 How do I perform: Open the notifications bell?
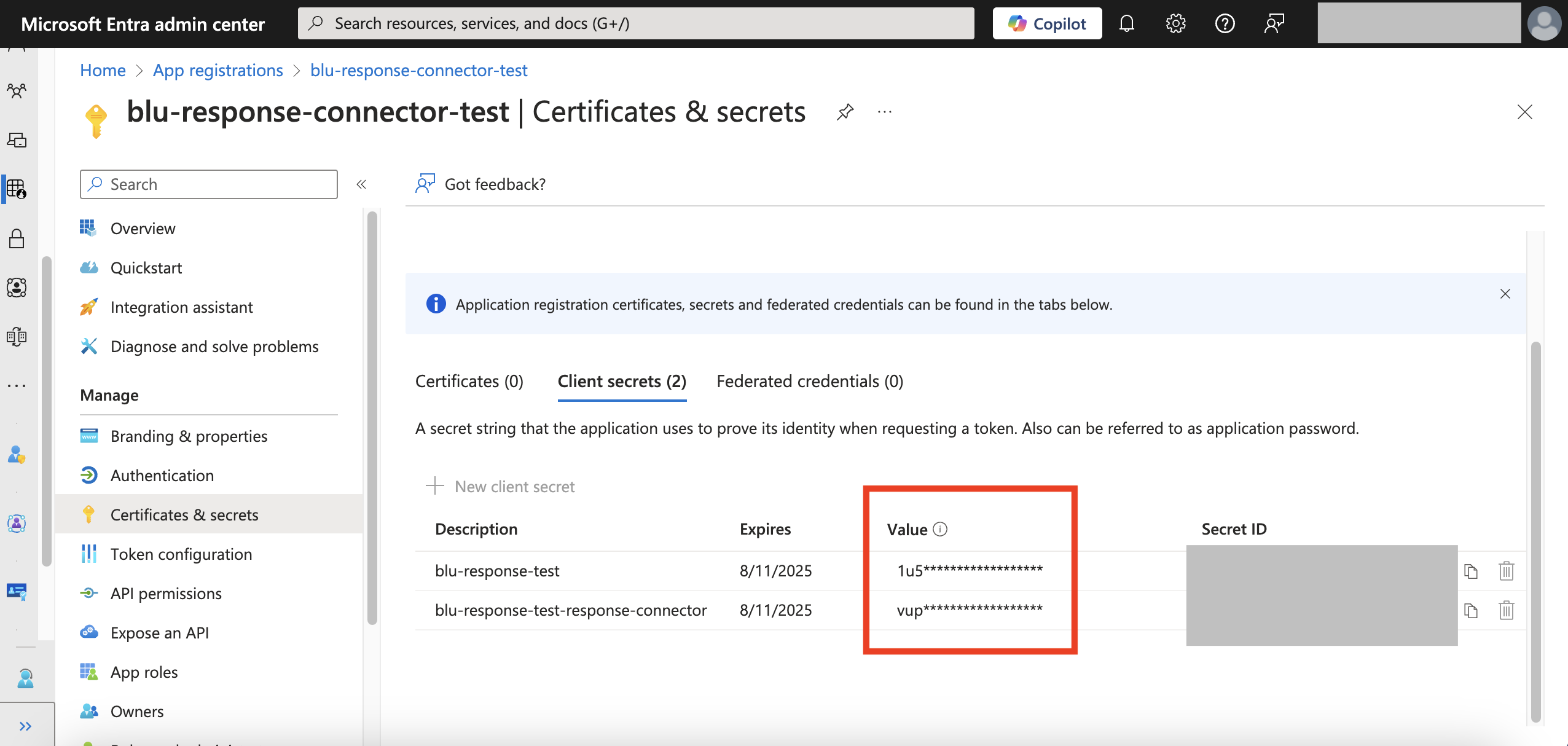pyautogui.click(x=1126, y=23)
